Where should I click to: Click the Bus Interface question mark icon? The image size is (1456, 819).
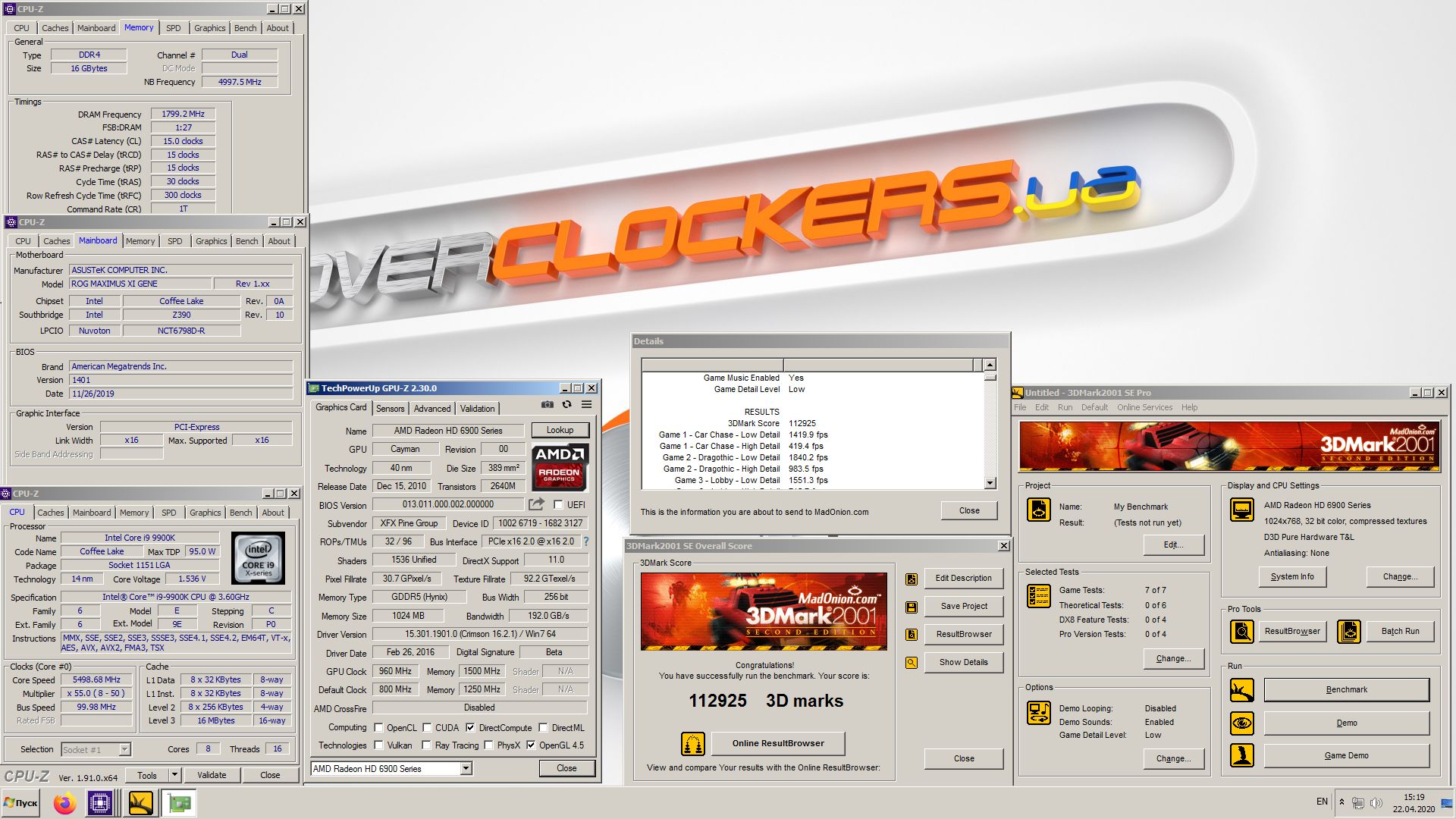(x=586, y=541)
